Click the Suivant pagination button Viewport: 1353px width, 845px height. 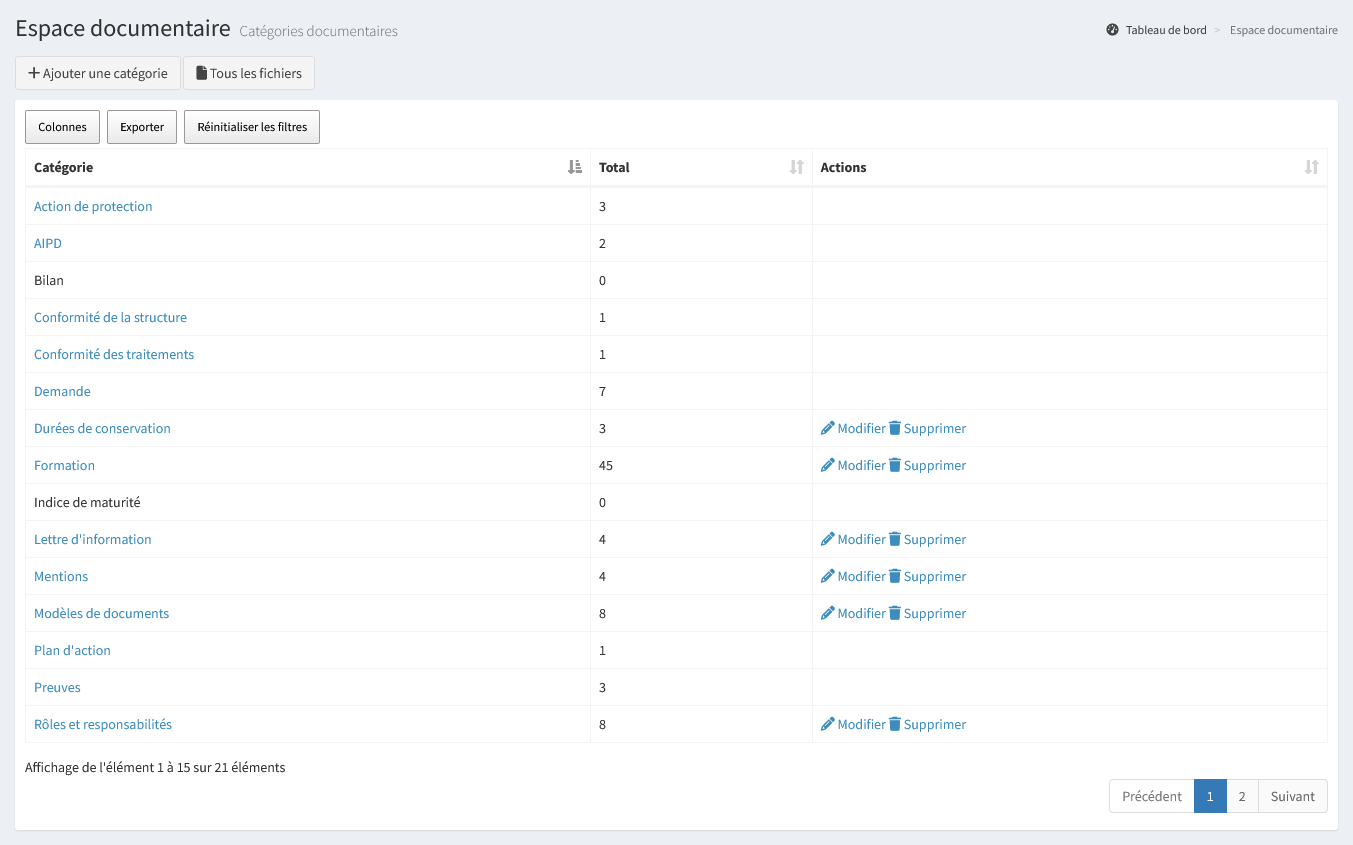pyautogui.click(x=1292, y=796)
